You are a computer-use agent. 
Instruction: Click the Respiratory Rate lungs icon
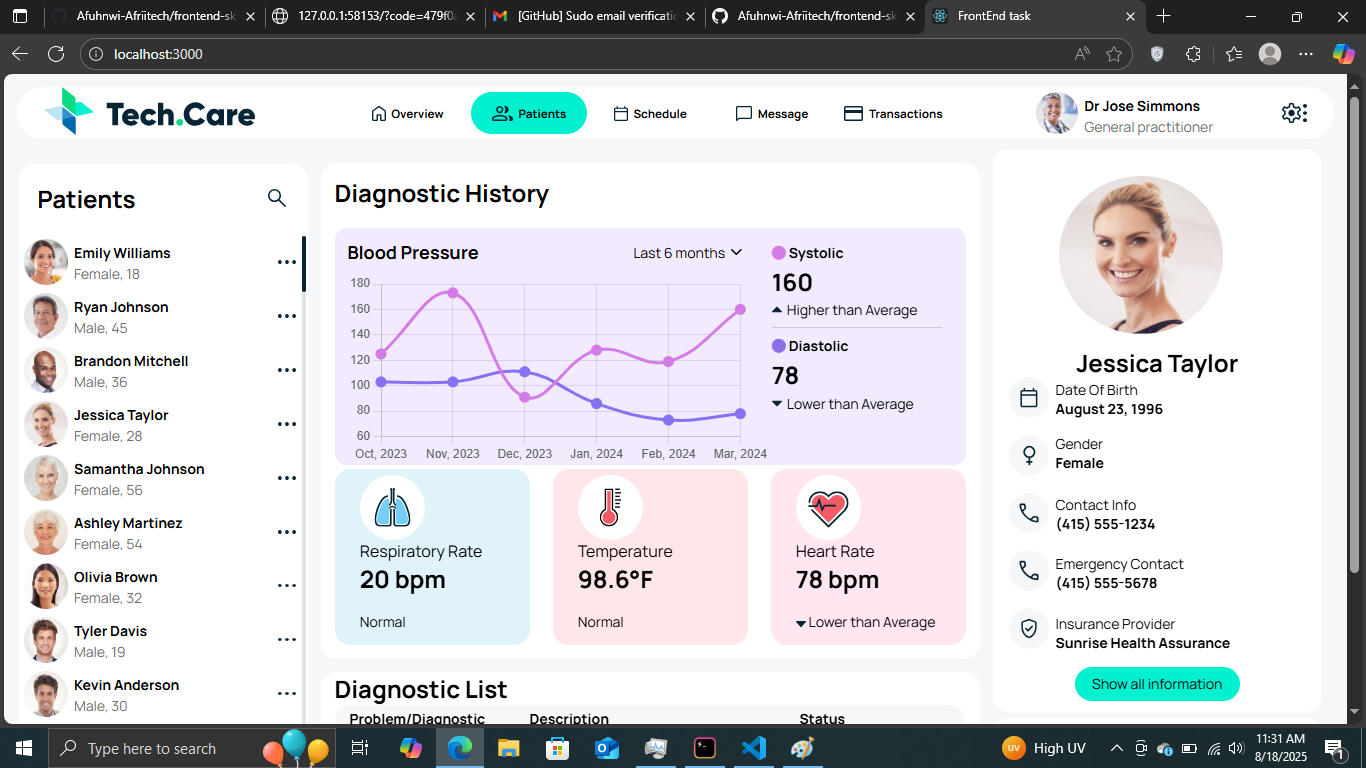coord(392,508)
